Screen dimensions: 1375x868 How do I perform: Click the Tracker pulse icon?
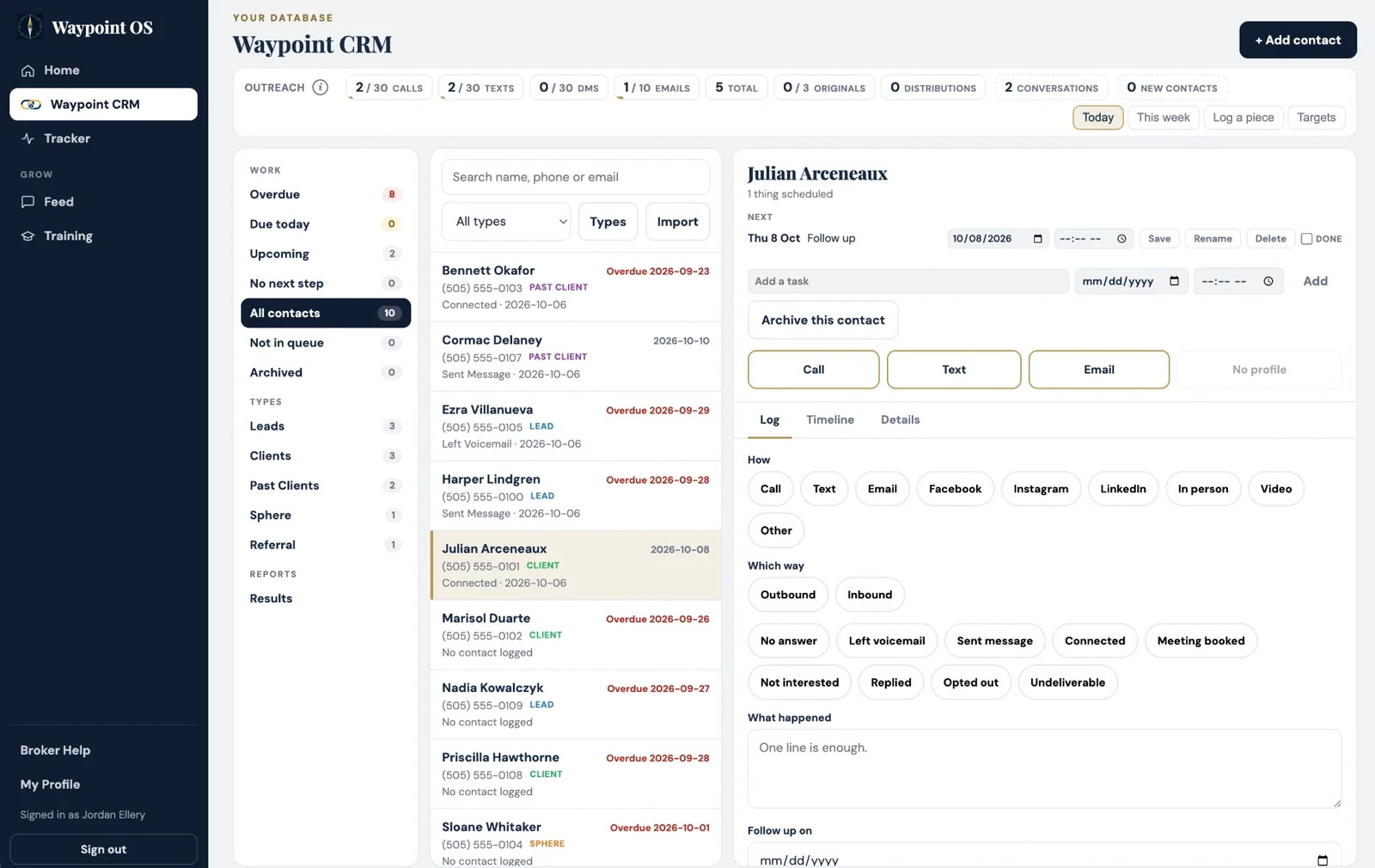point(27,138)
